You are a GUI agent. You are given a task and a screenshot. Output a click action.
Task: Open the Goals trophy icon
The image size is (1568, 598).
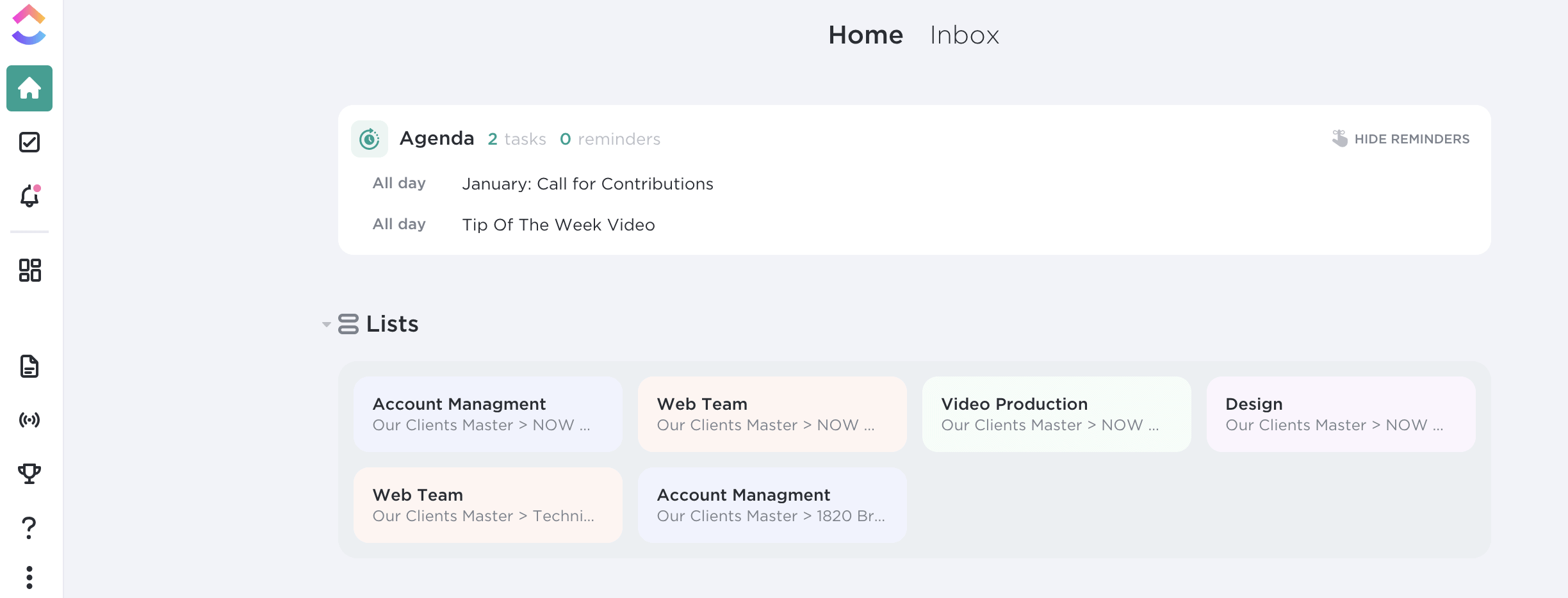pyautogui.click(x=29, y=474)
